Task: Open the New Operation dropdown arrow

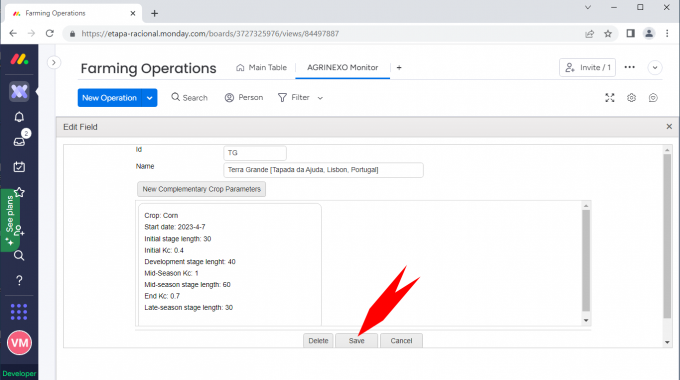Action: (150, 98)
